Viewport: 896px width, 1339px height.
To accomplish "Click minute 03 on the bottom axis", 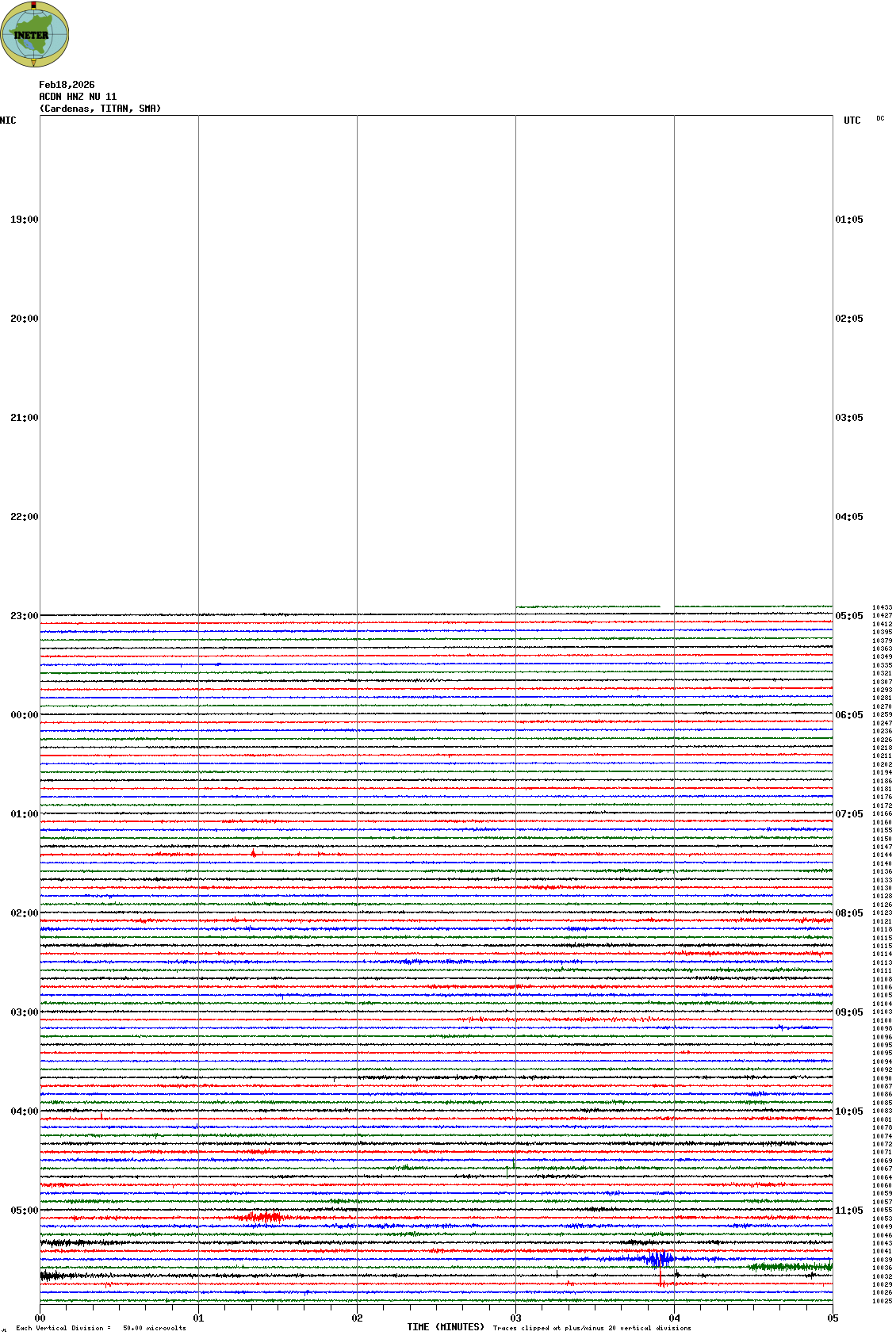I will [x=515, y=1318].
